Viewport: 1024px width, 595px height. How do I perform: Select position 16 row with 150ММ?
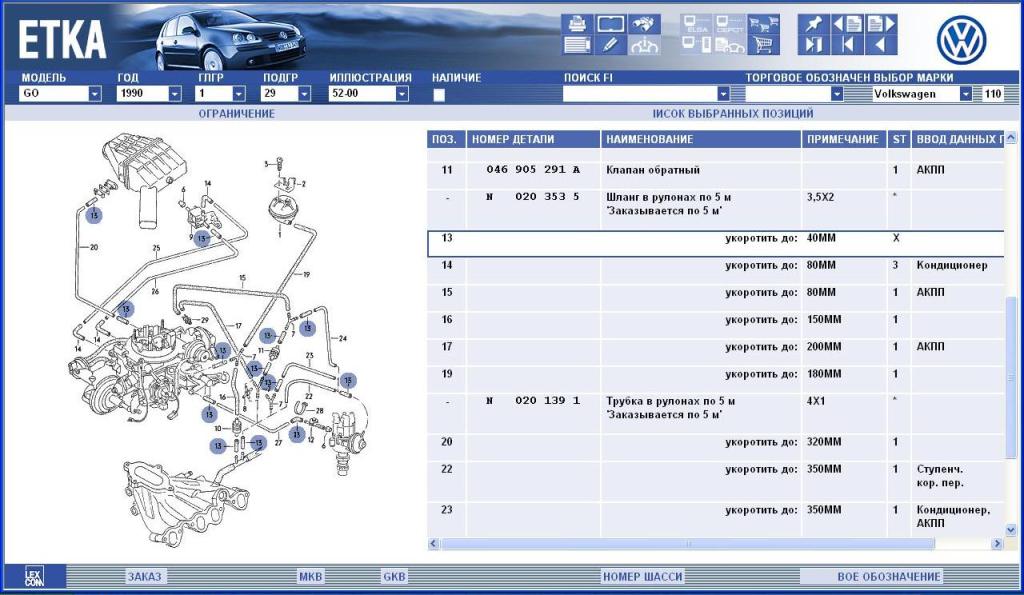coord(716,325)
